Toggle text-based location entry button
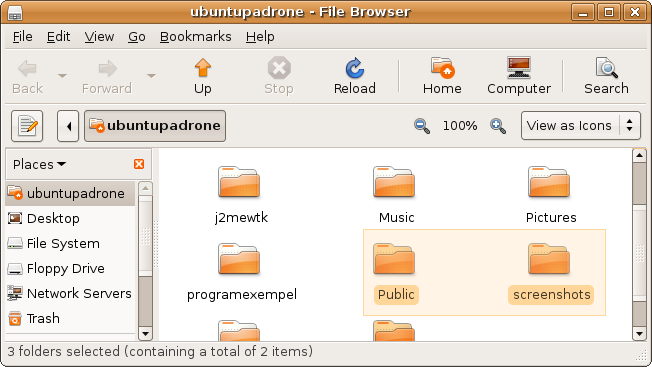Screen dimensions: 652x367 coord(27,126)
